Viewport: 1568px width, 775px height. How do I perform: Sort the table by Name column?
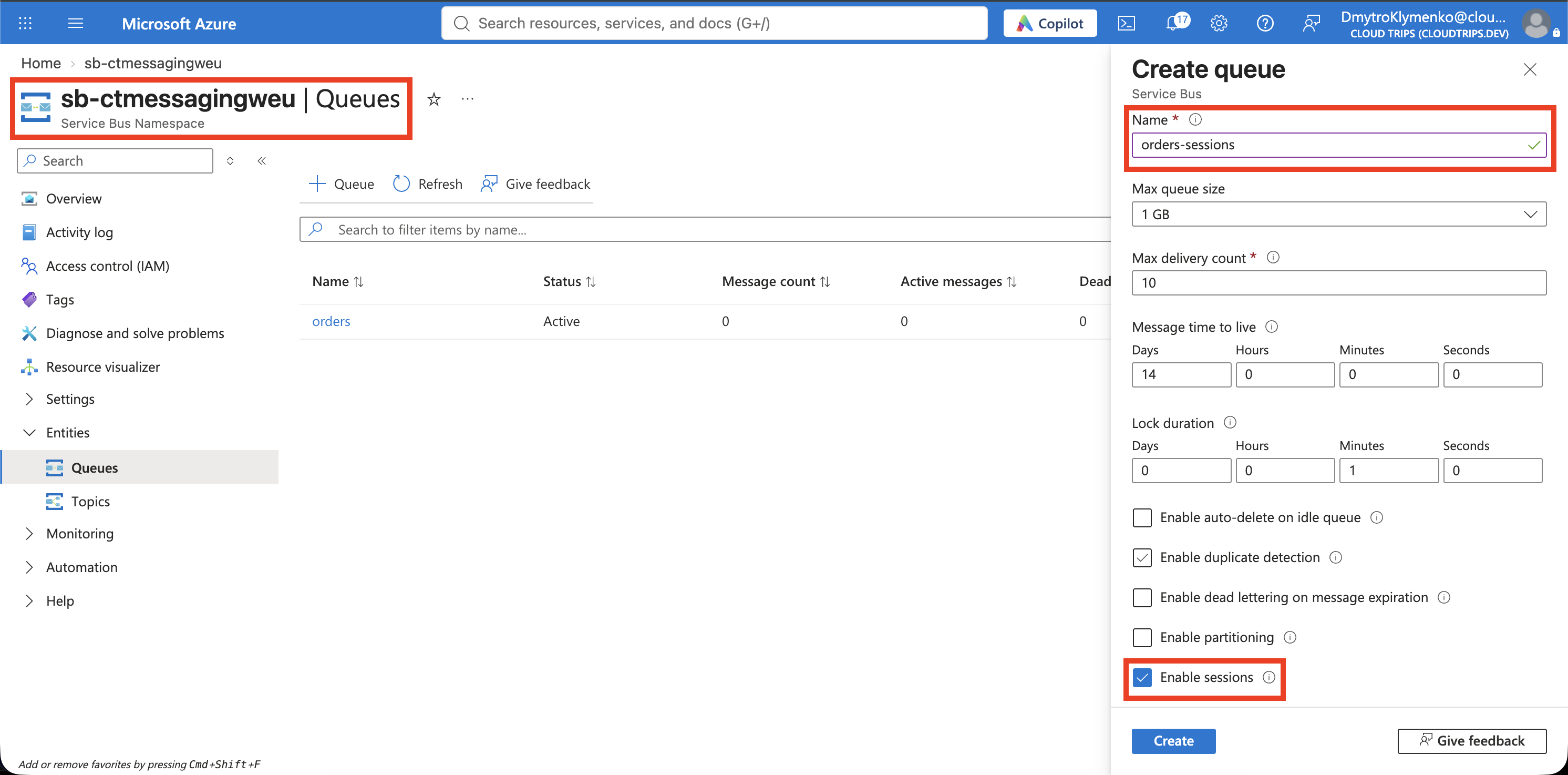[x=338, y=281]
